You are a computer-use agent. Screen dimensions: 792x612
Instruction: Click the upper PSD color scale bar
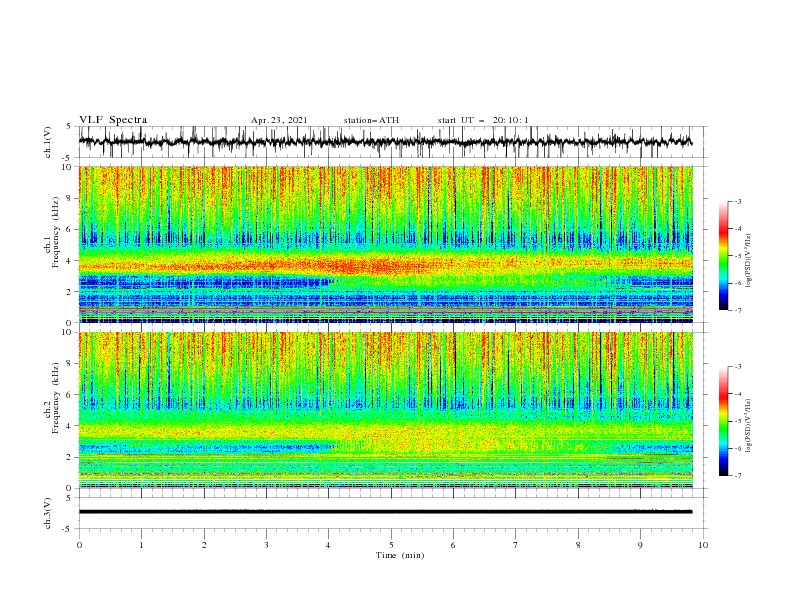pos(723,256)
